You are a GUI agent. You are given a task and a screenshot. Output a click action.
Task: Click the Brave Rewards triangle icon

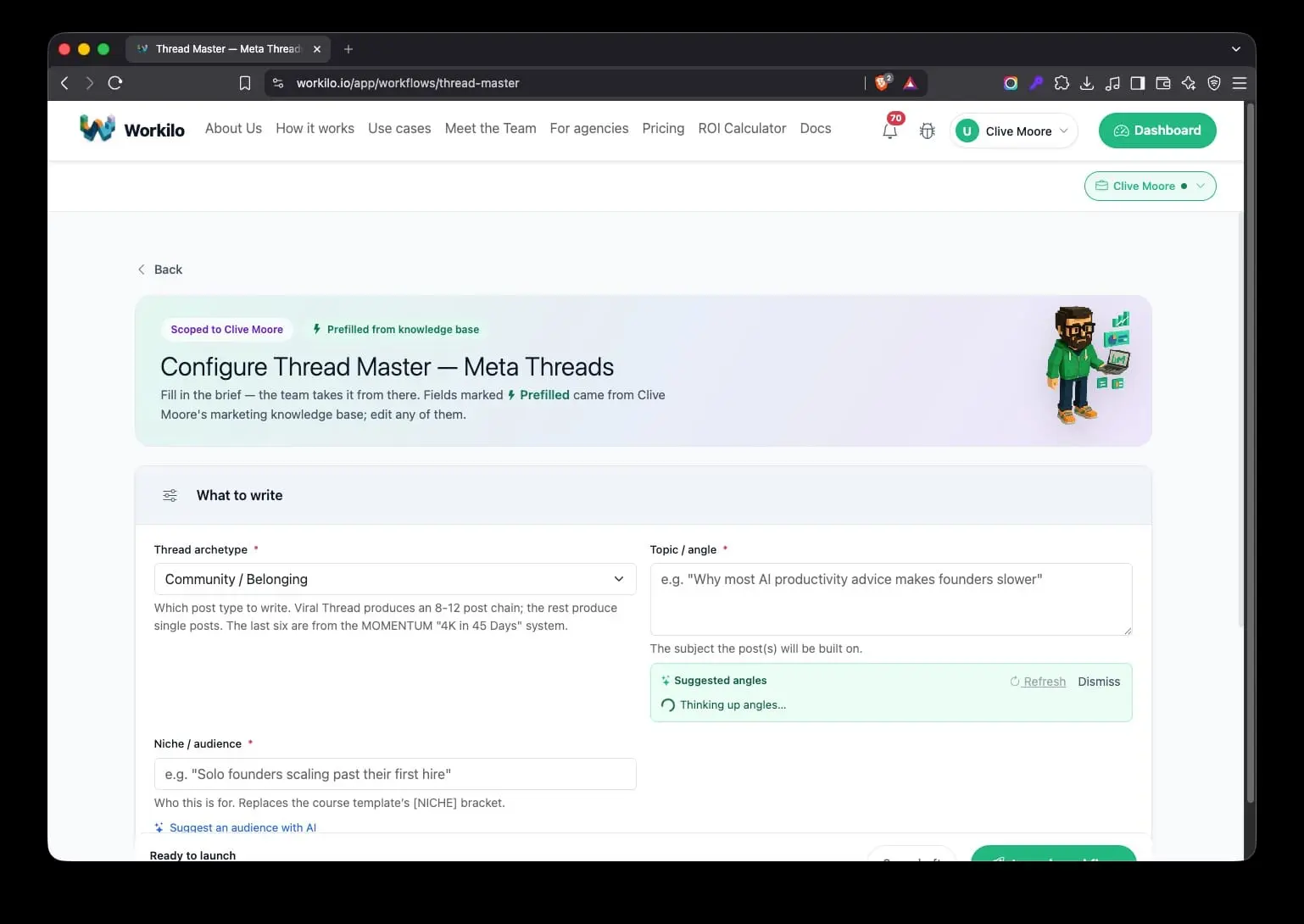[910, 83]
